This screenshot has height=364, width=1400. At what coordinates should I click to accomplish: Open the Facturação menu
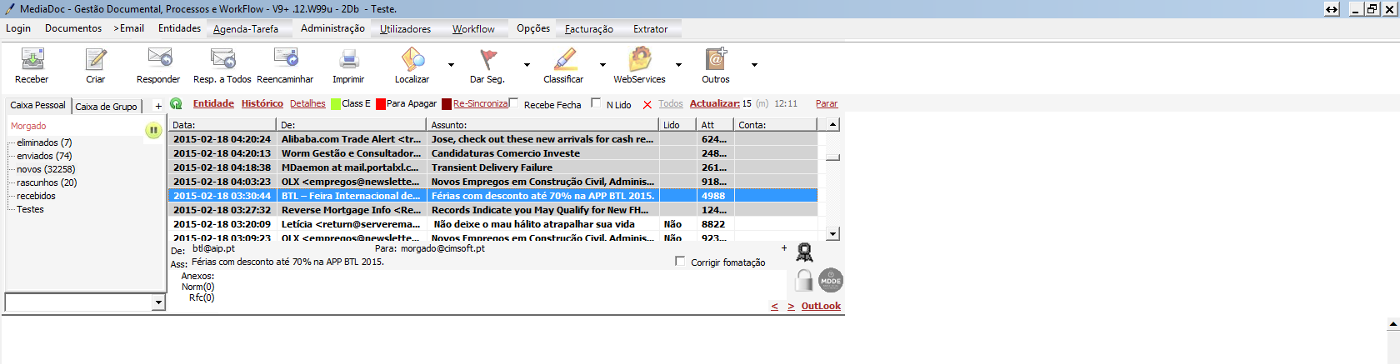tap(588, 29)
